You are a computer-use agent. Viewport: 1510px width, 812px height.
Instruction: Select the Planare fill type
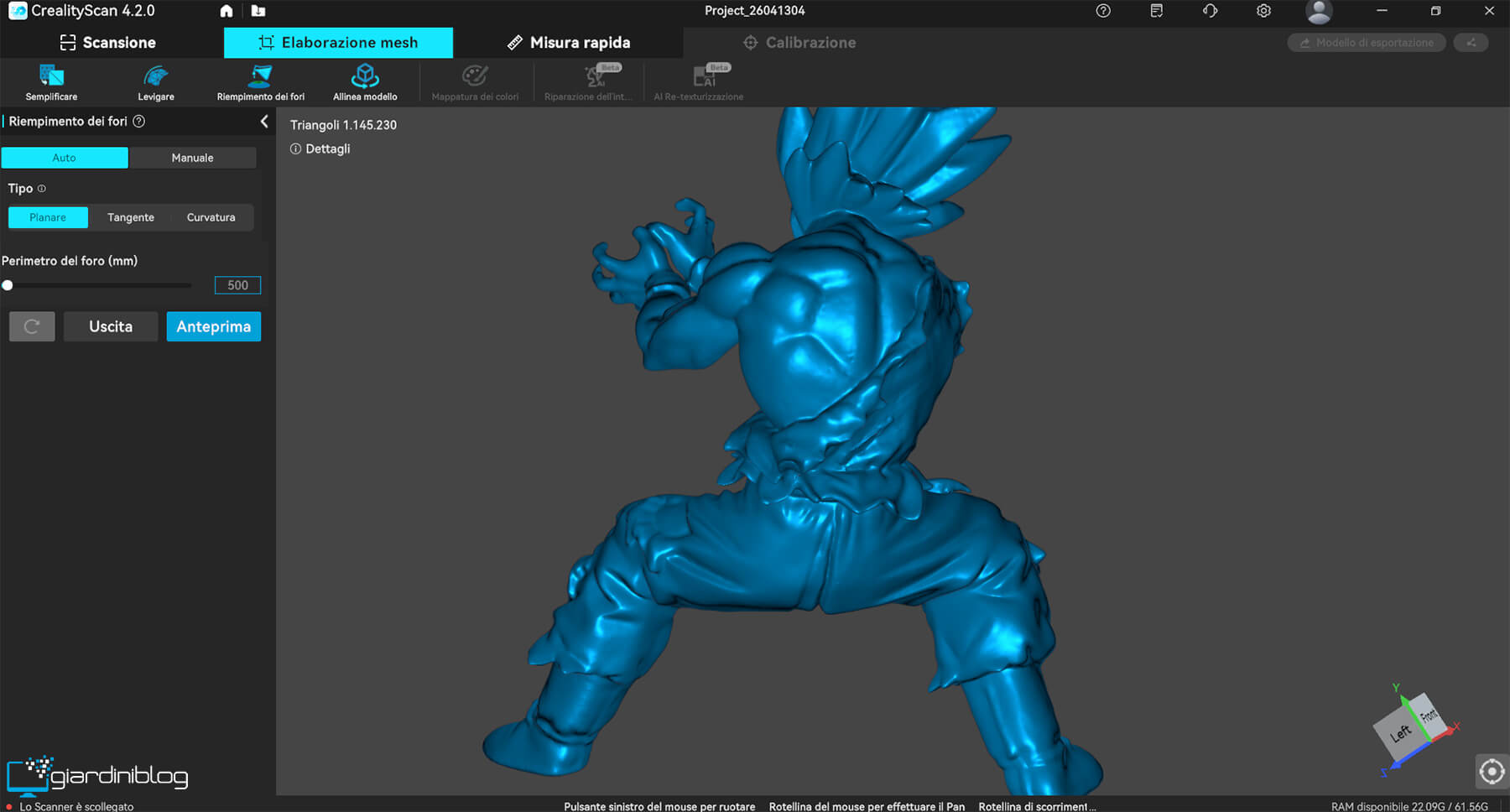pos(48,217)
